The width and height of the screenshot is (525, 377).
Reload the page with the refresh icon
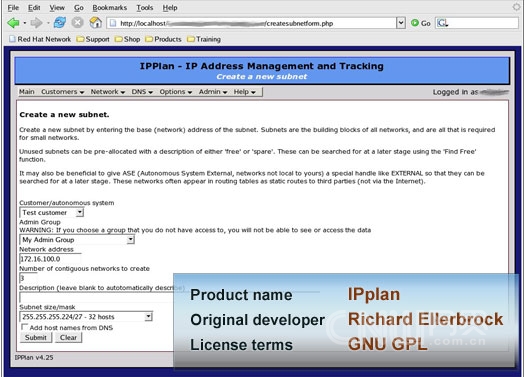(x=60, y=23)
